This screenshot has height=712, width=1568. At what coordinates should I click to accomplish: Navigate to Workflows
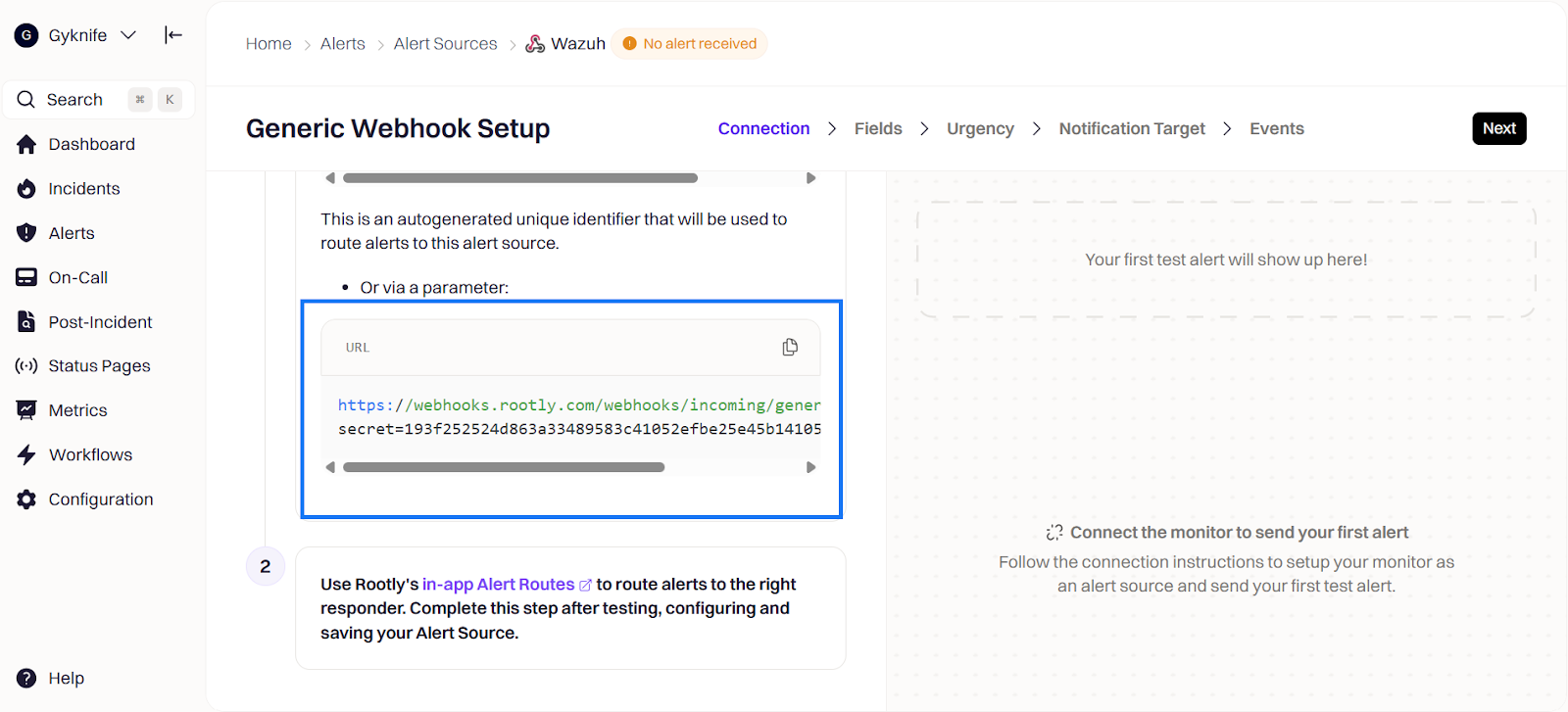pos(90,453)
